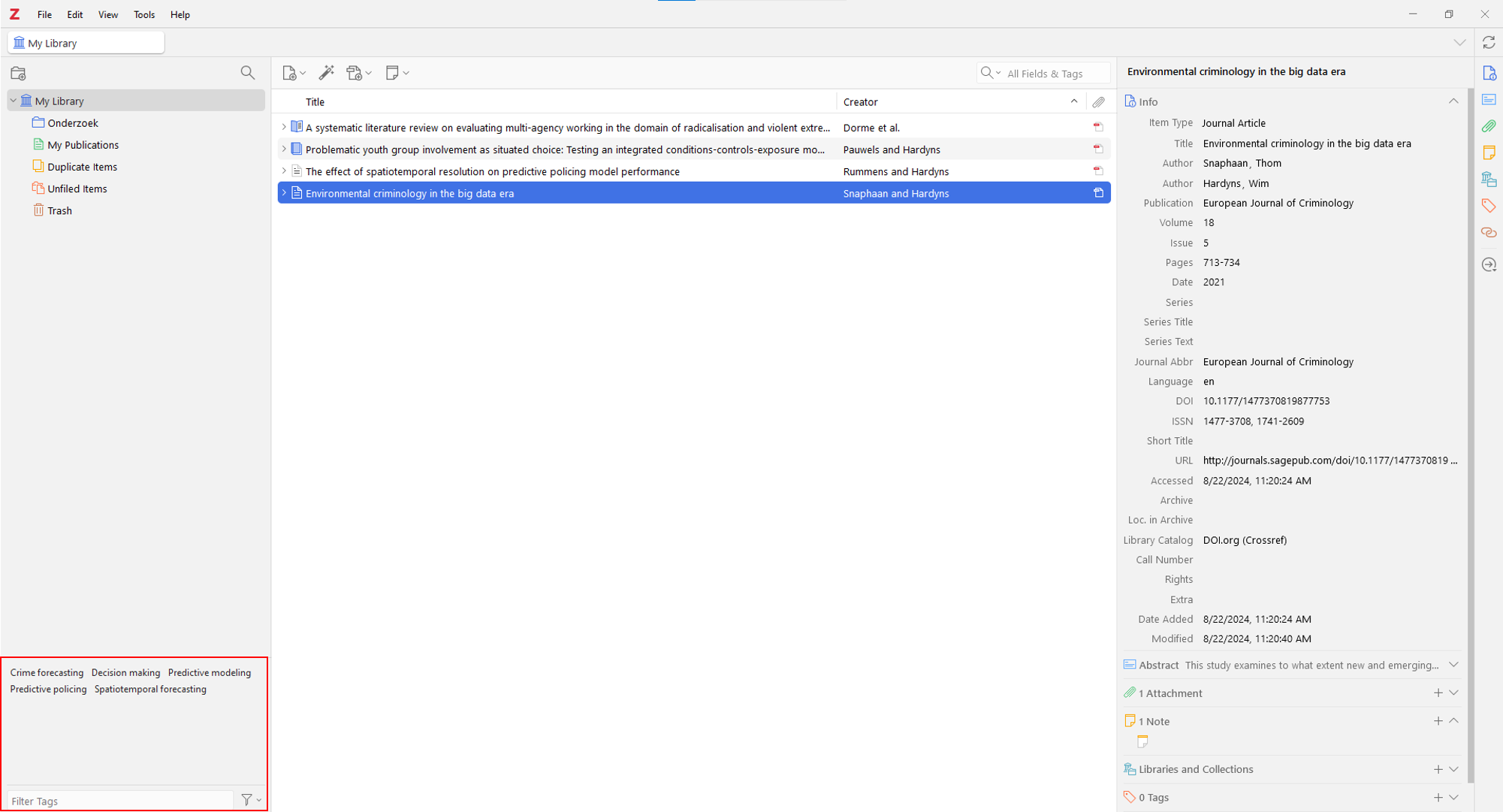
Task: Expand the Abstract section chevron
Action: 1453,665
